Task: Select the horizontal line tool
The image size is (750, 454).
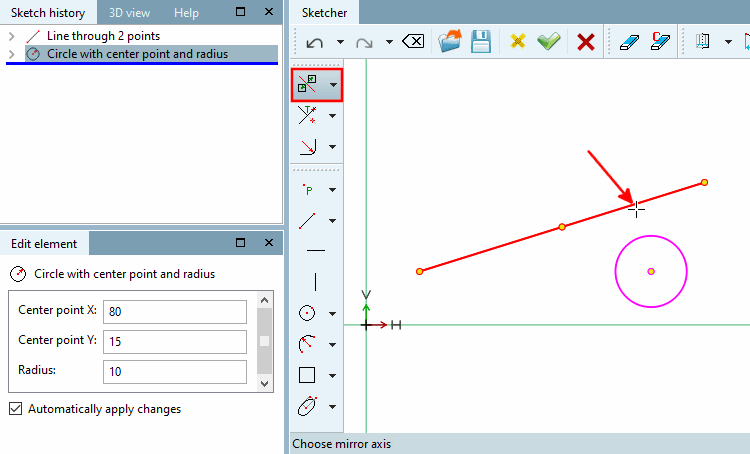Action: pos(316,250)
